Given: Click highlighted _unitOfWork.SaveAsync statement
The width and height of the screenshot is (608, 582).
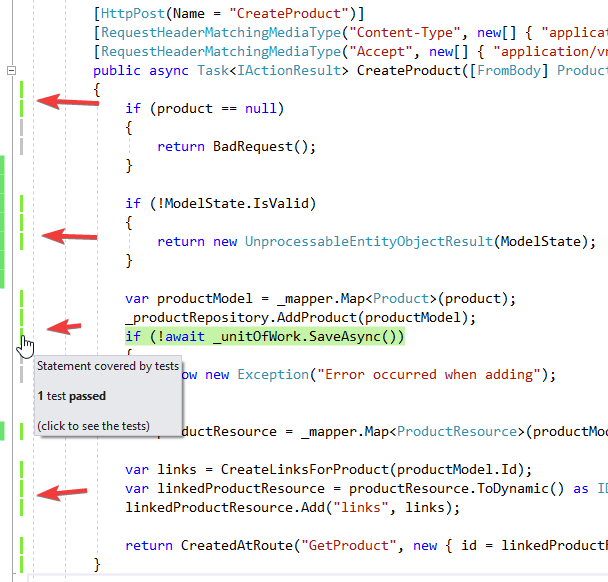Looking at the screenshot, I should pyautogui.click(x=265, y=337).
